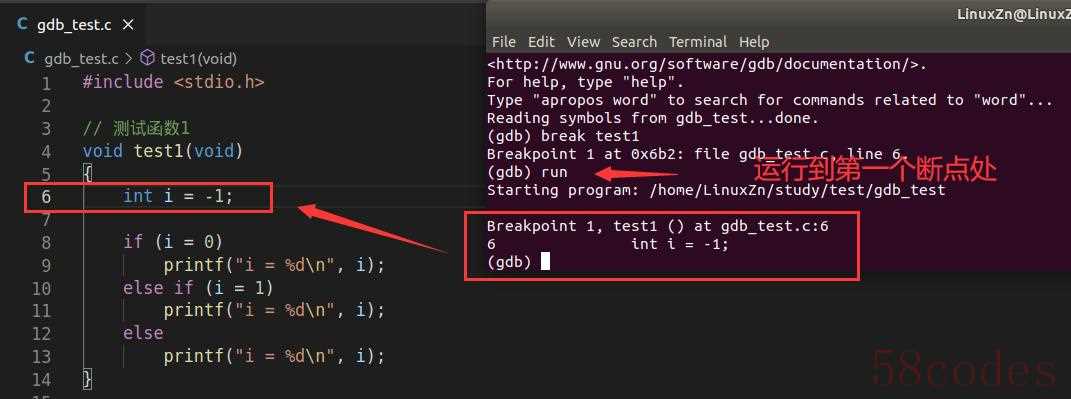Click the C icon in the breadcrumb
1071x399 pixels.
(29, 58)
